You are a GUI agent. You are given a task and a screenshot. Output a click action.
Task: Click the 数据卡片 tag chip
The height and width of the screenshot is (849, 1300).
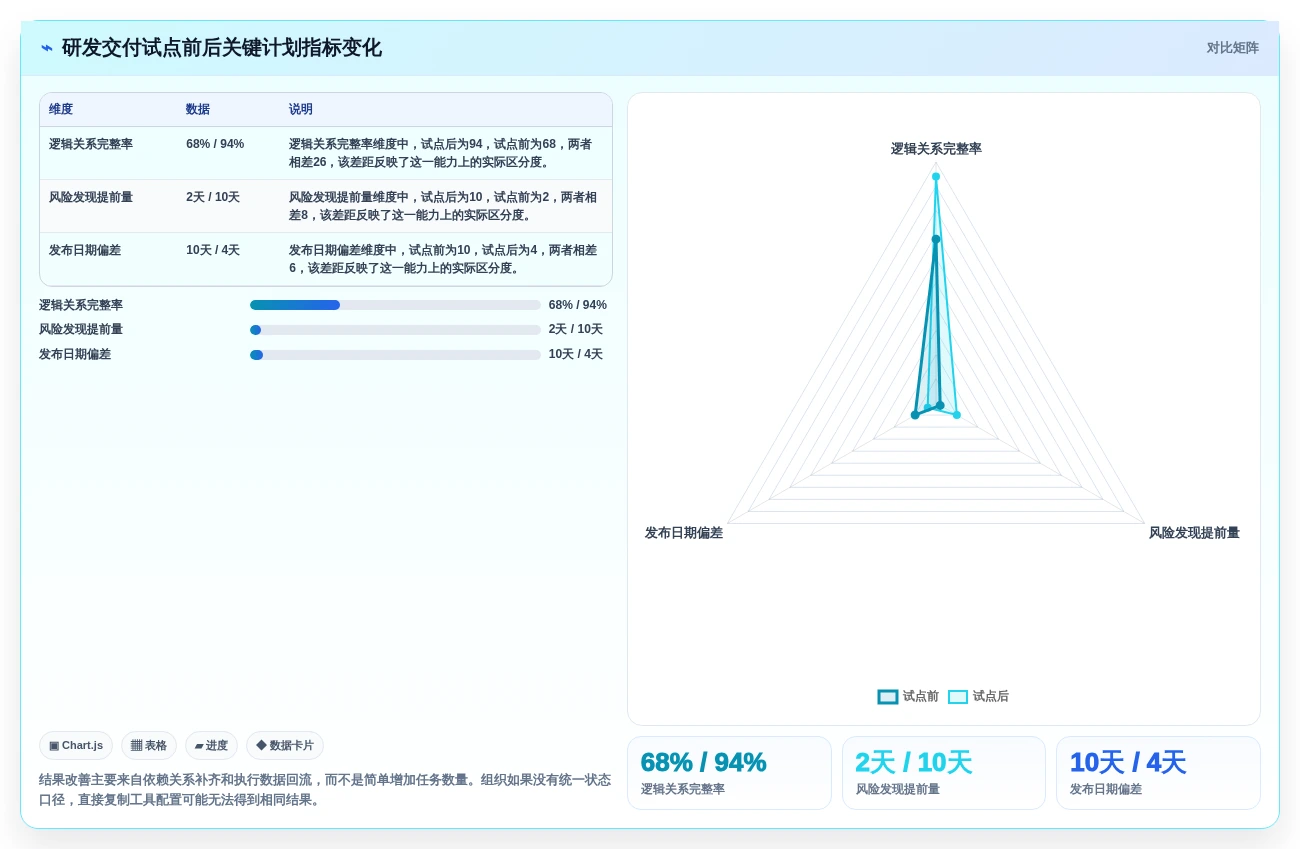(x=285, y=746)
